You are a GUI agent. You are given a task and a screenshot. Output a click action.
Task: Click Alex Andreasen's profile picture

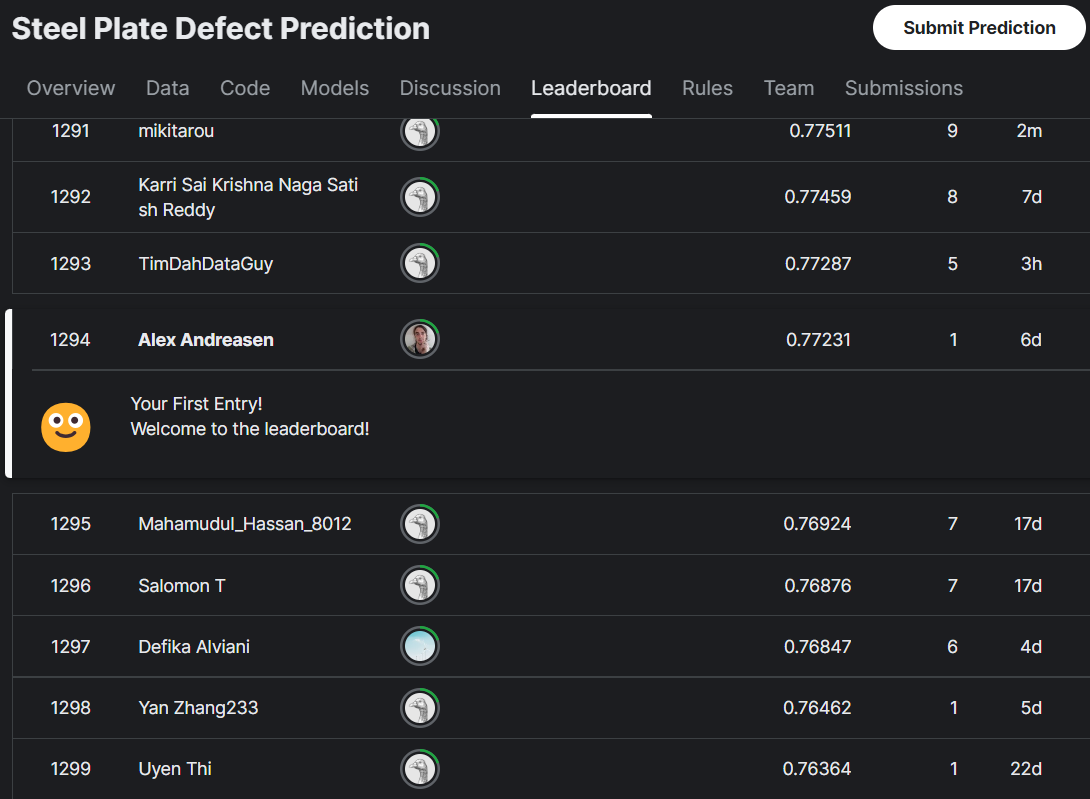[420, 339]
